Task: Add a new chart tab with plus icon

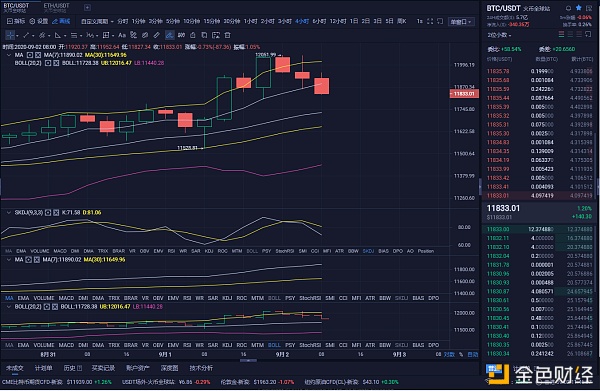Action: 87,7
